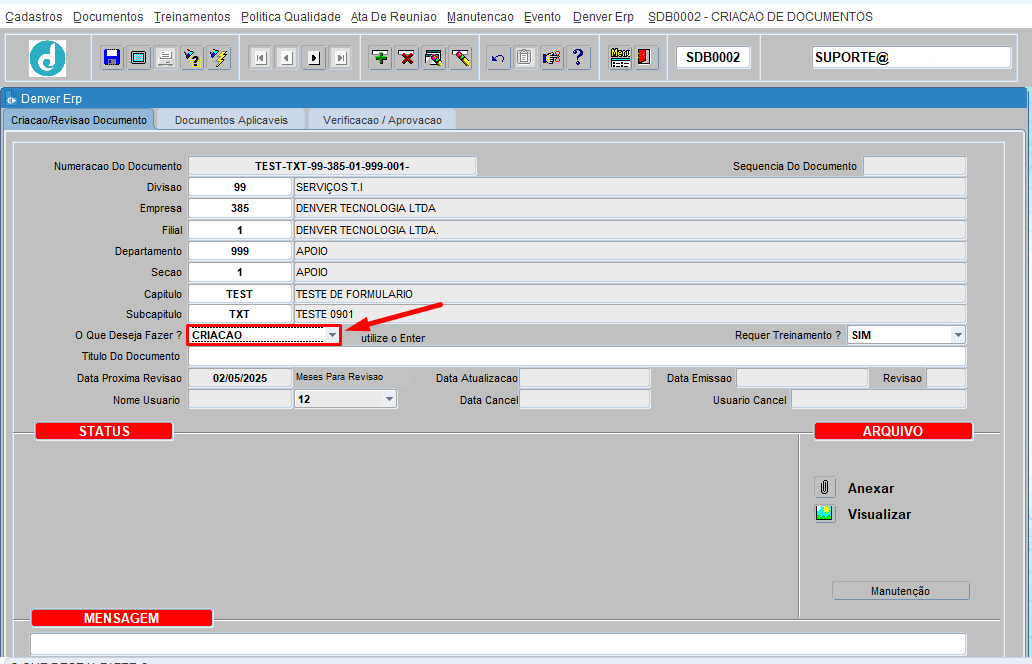
Task: Switch to Verificacao / Aprovacao tab
Action: (x=382, y=120)
